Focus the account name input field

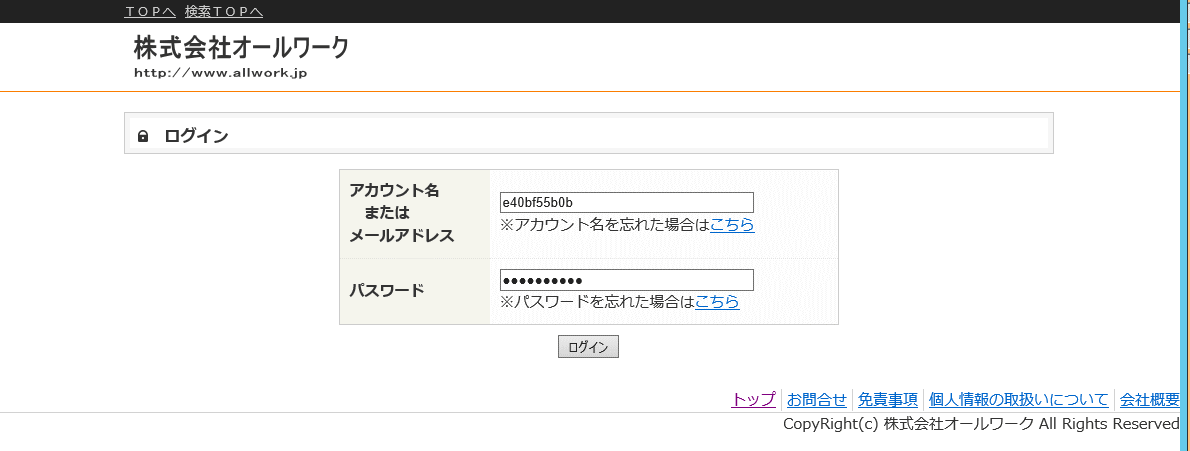coord(627,203)
